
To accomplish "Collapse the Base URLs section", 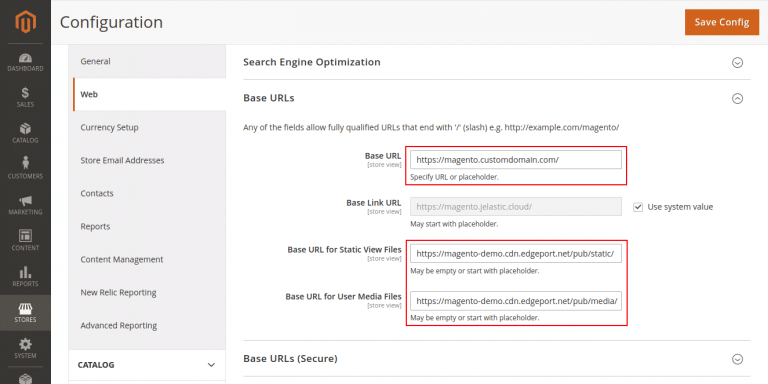I will point(737,98).
